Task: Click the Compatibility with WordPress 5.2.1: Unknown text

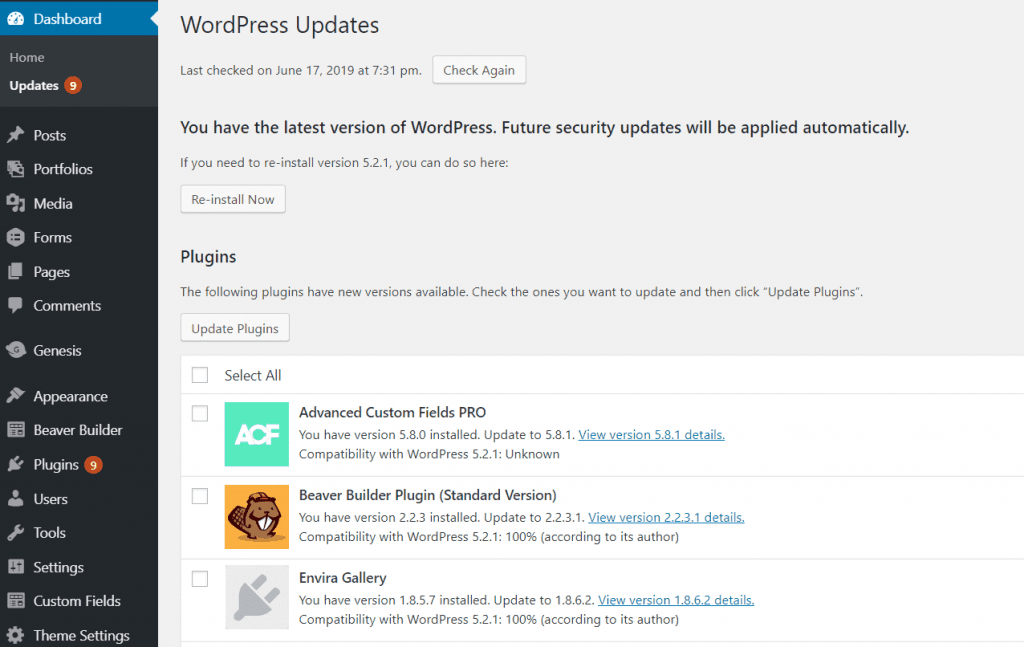Action: pos(429,454)
